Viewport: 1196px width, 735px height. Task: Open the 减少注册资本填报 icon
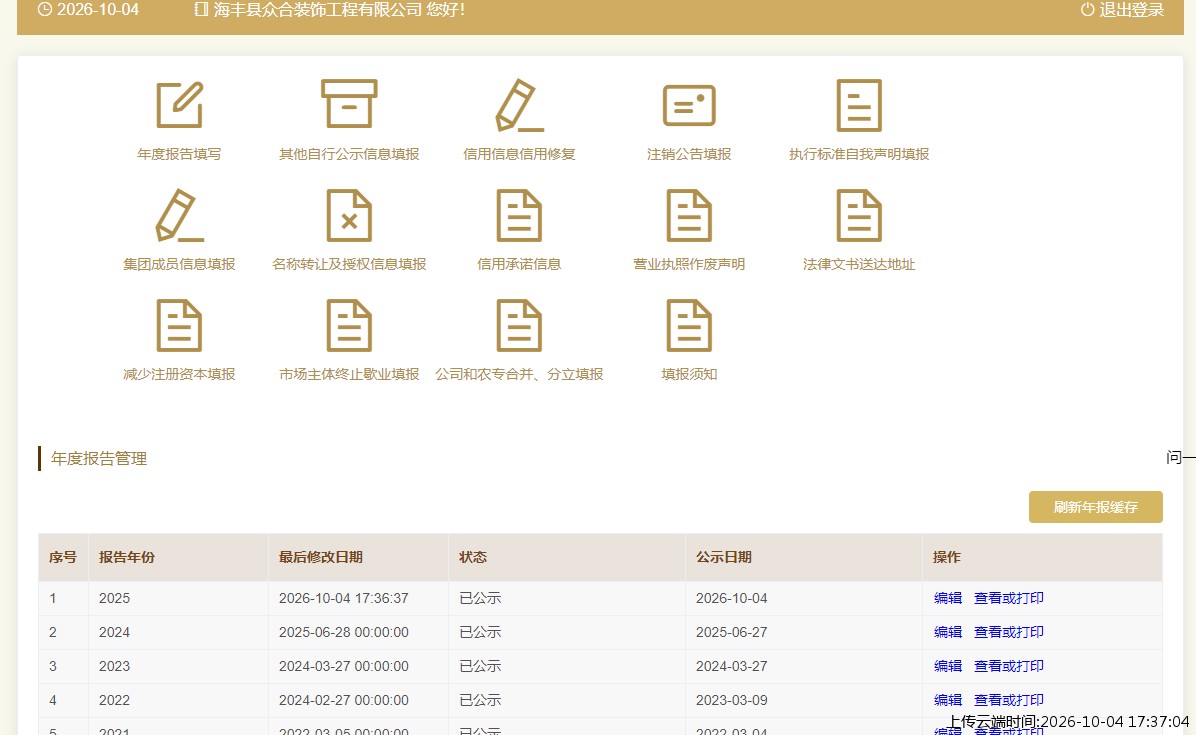179,326
